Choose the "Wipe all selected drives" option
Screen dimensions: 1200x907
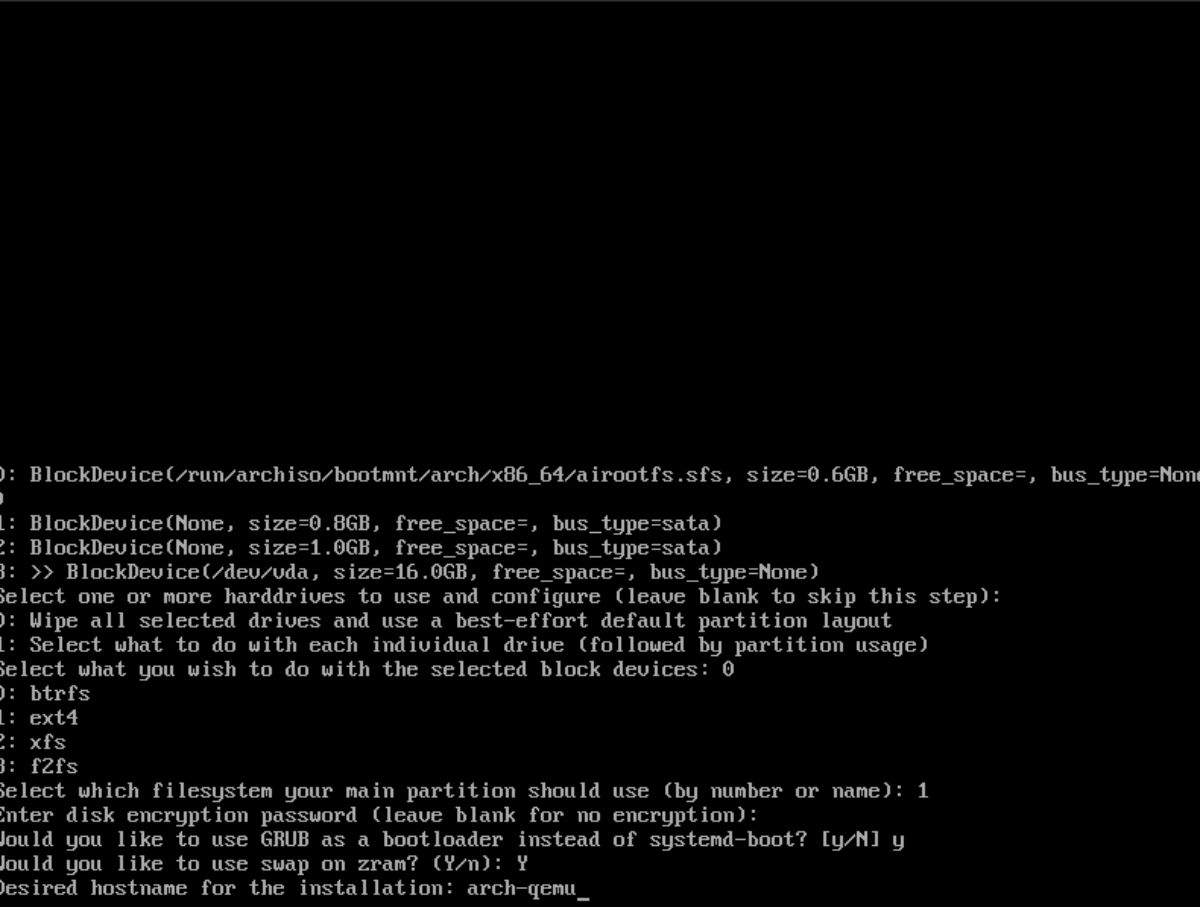[446, 621]
